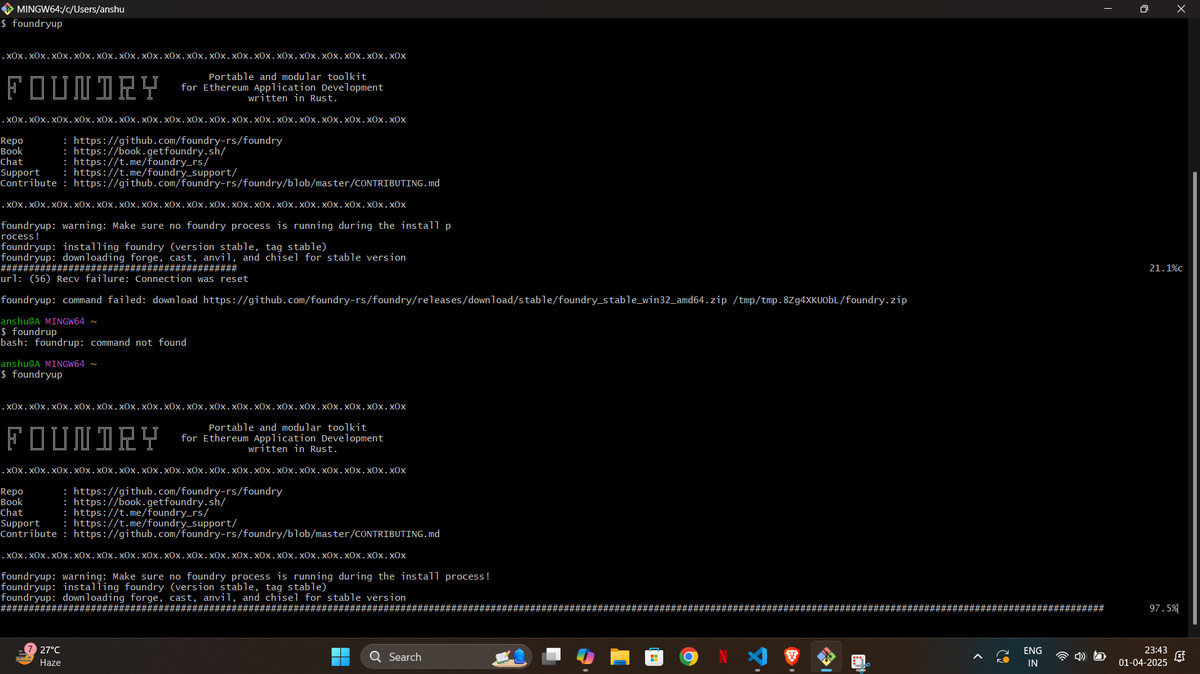Click the MINGW64 window title icon
Image resolution: width=1200 pixels, height=674 pixels.
[x=8, y=8]
